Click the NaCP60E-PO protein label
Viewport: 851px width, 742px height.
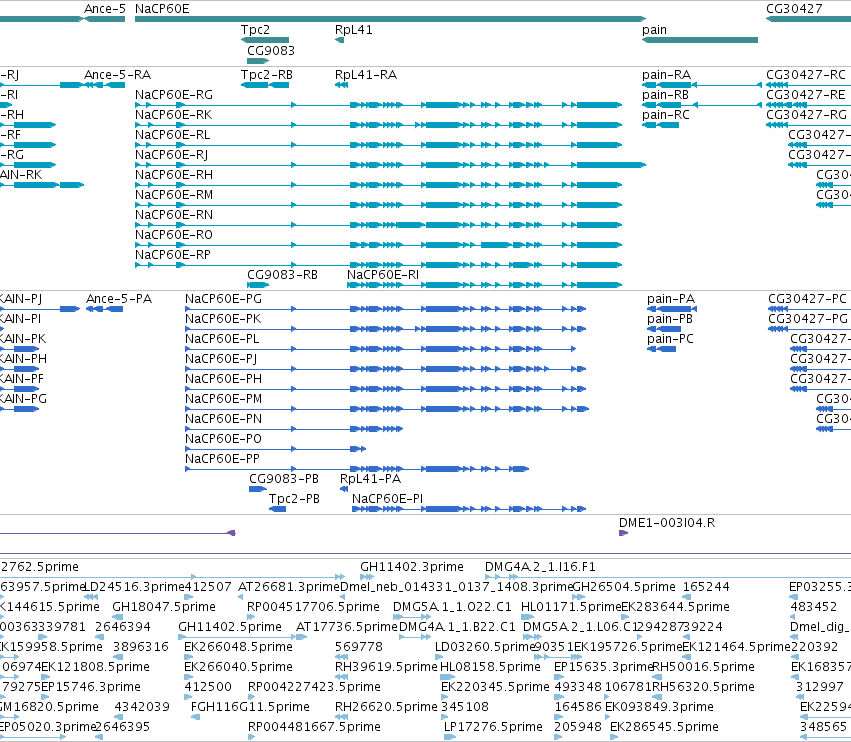[224, 439]
